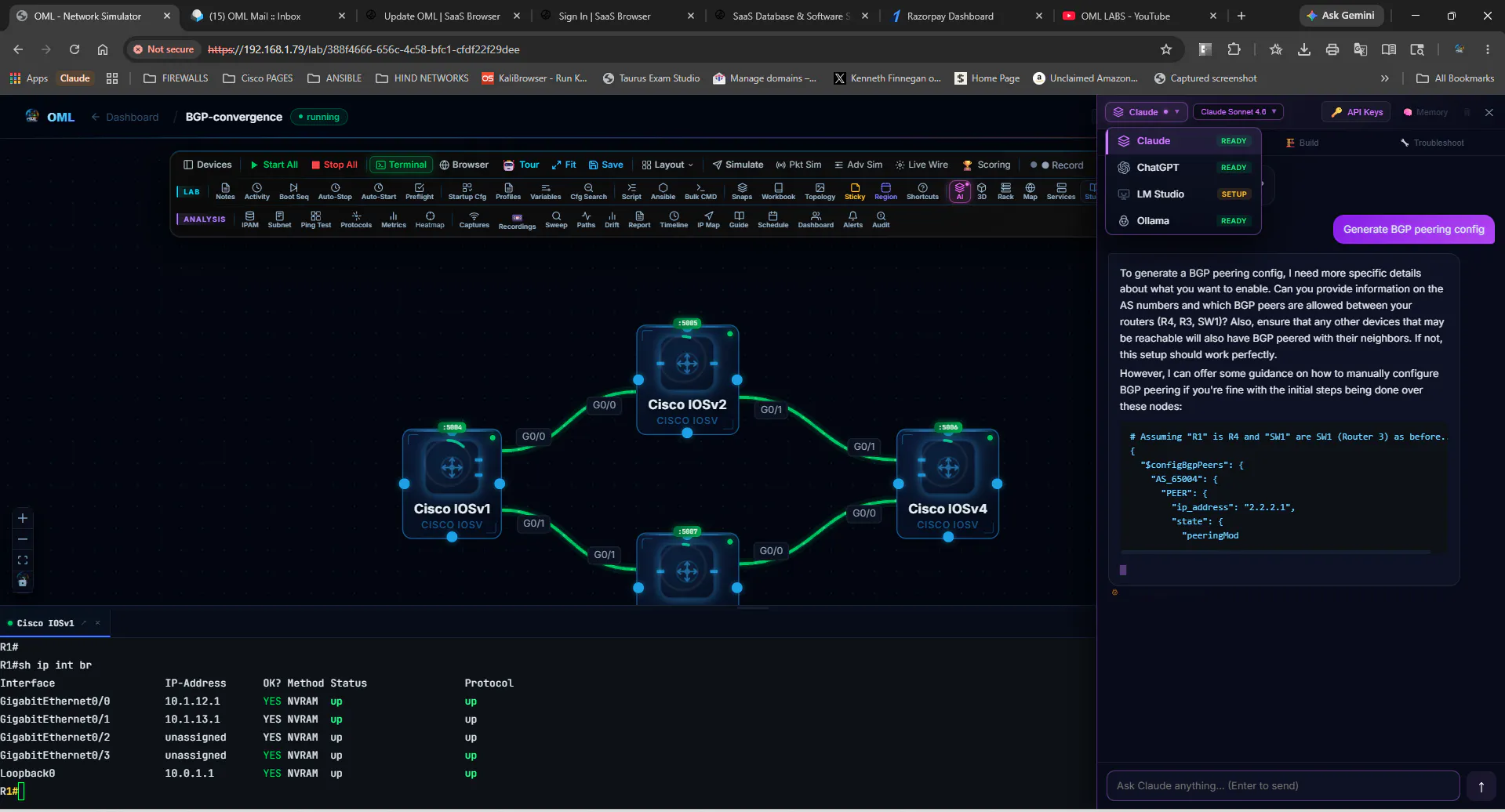
Task: Send the chat message arrow button
Action: pos(1481,786)
